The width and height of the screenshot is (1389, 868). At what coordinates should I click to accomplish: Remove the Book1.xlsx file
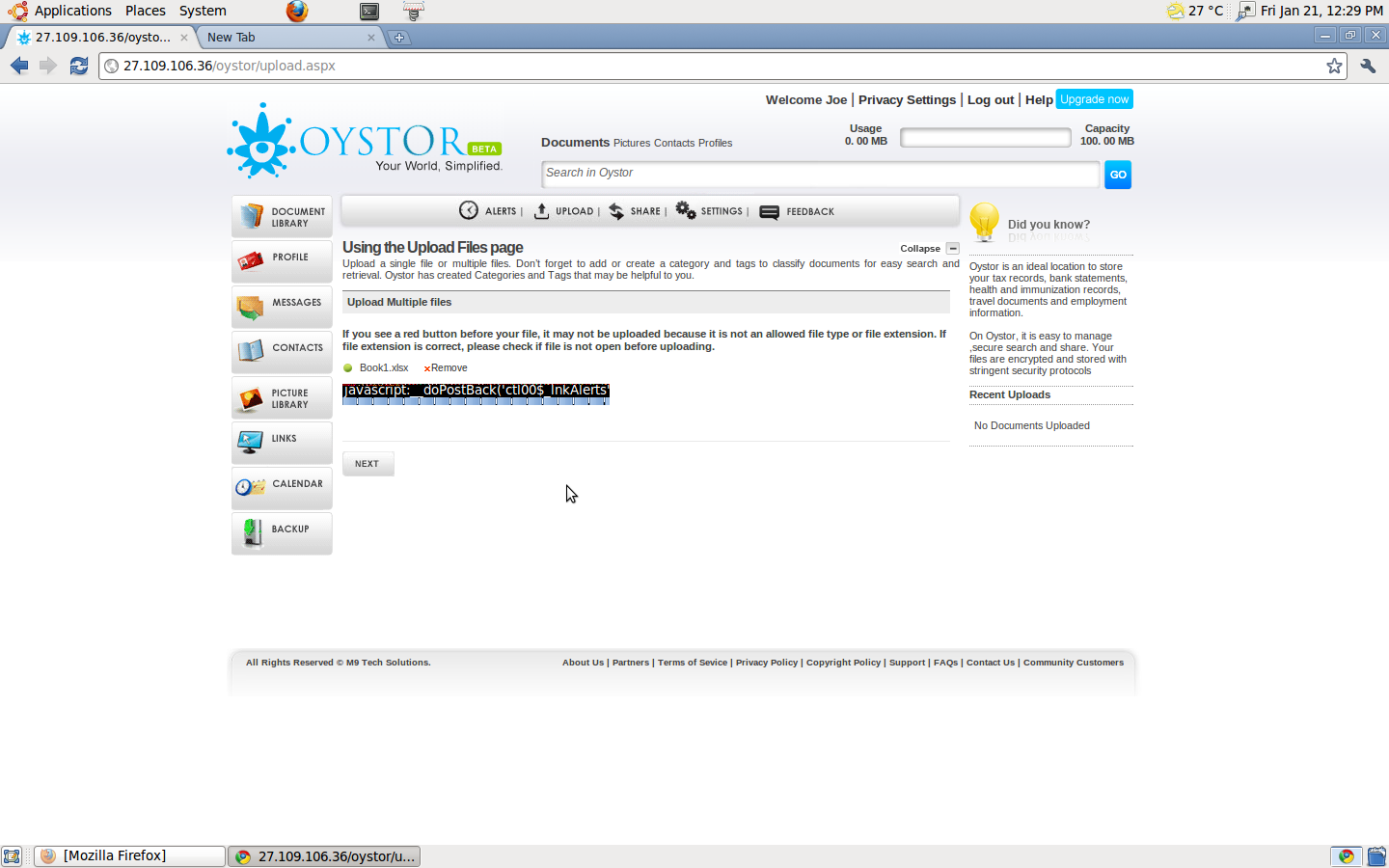pyautogui.click(x=446, y=367)
